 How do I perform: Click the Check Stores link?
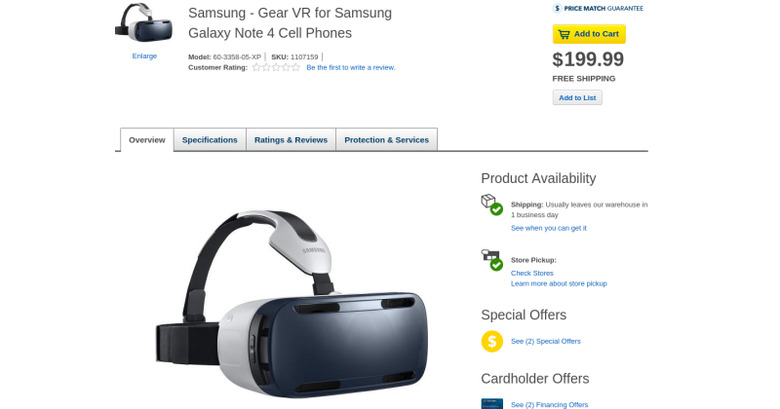(532, 273)
